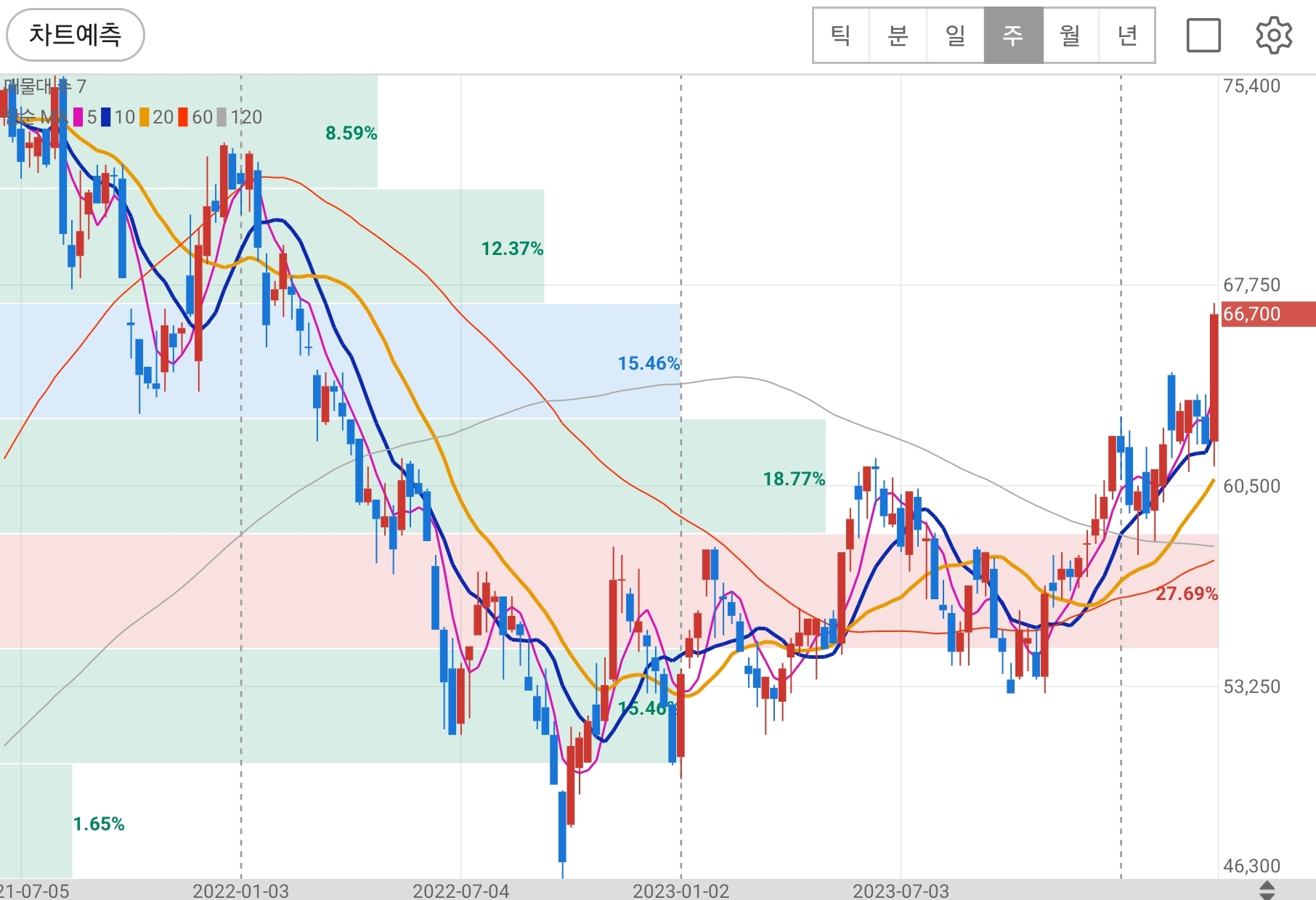The height and width of the screenshot is (900, 1316).
Task: Toggle fullscreen chart square icon
Action: pos(1203,36)
